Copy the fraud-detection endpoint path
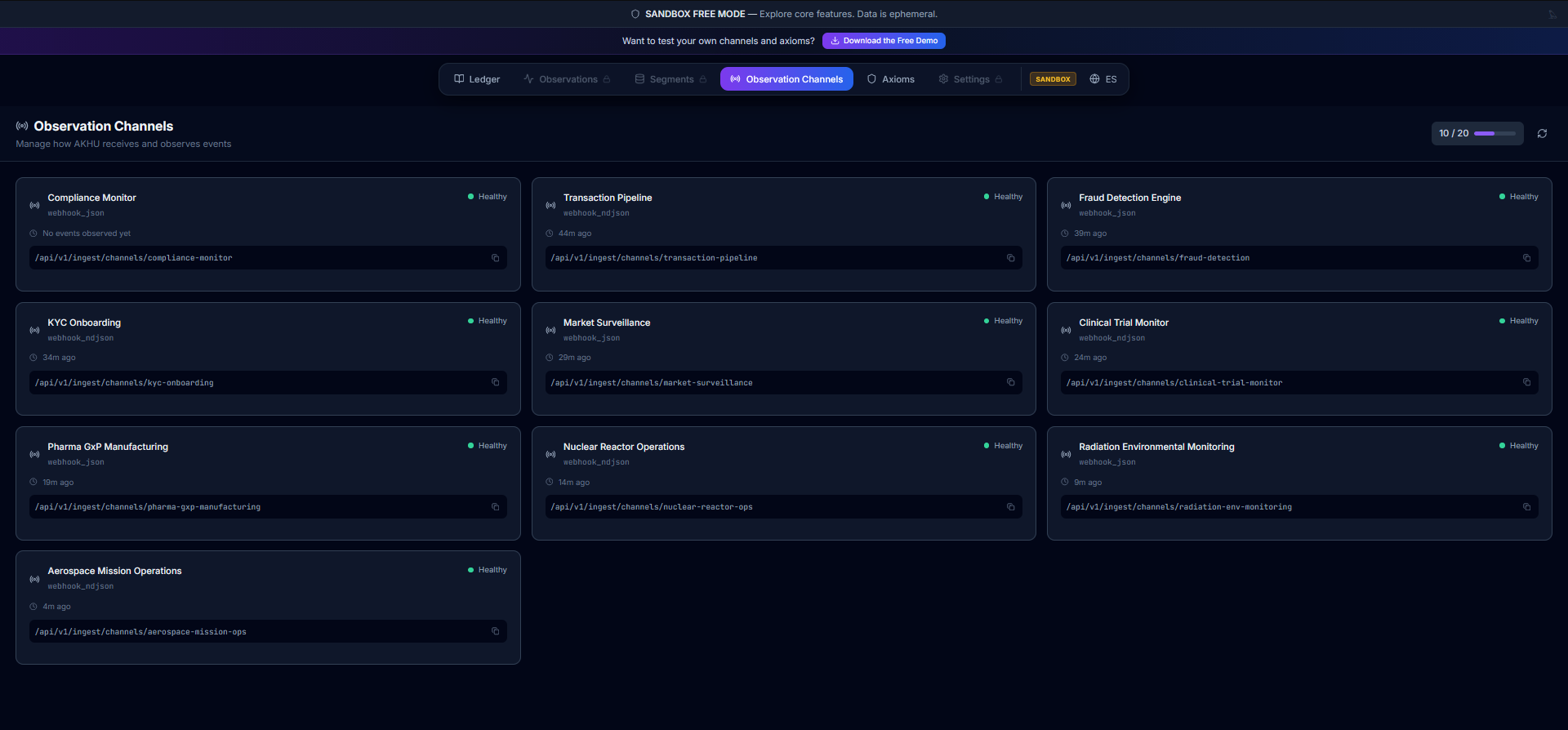This screenshot has height=730, width=1568. pyautogui.click(x=1526, y=258)
